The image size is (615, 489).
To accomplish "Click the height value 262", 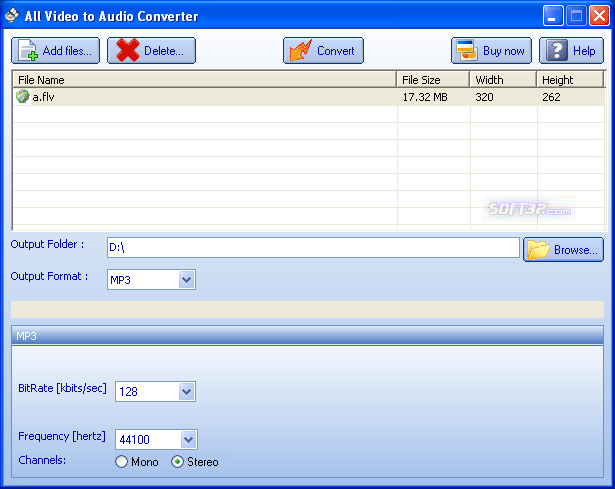I will [551, 97].
